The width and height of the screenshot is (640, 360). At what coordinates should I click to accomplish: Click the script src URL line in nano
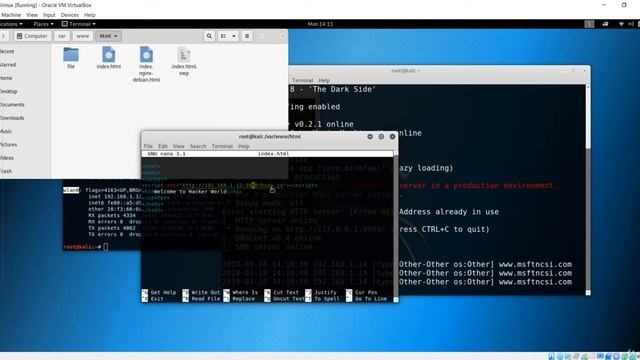[x=229, y=185]
